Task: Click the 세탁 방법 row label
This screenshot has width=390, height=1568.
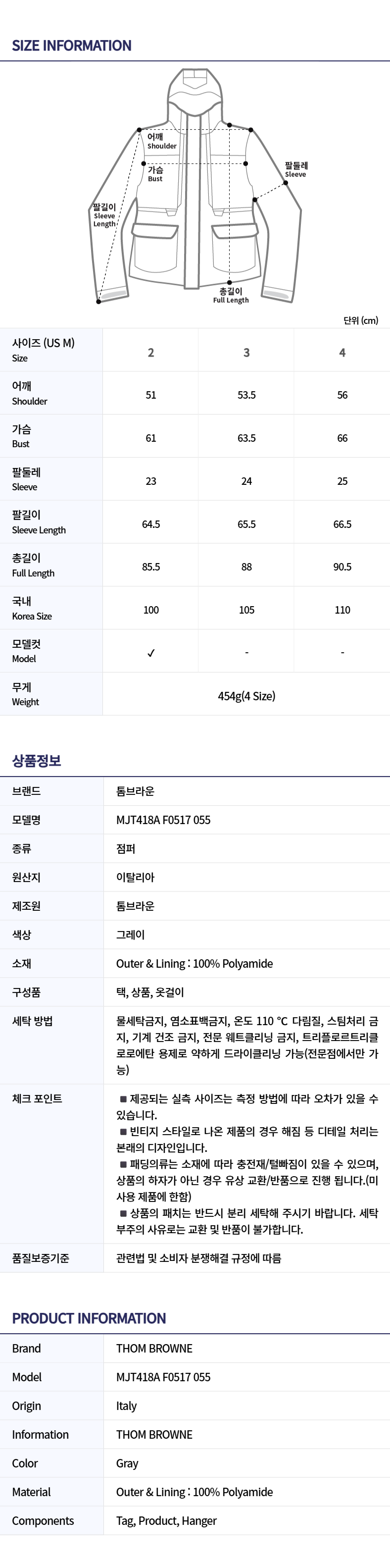Action: (x=32, y=1021)
